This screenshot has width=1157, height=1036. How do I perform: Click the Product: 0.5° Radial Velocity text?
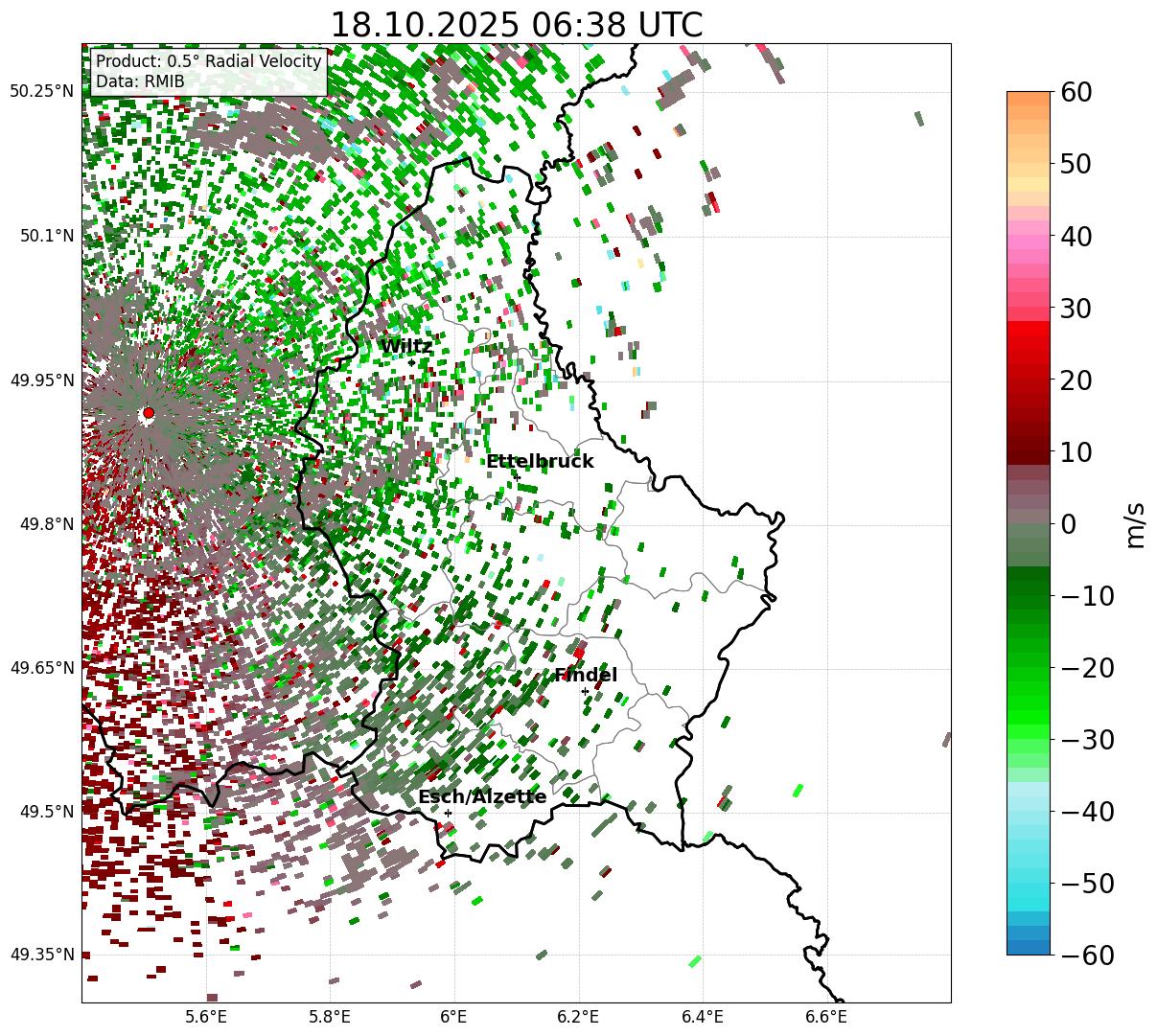pyautogui.click(x=208, y=62)
